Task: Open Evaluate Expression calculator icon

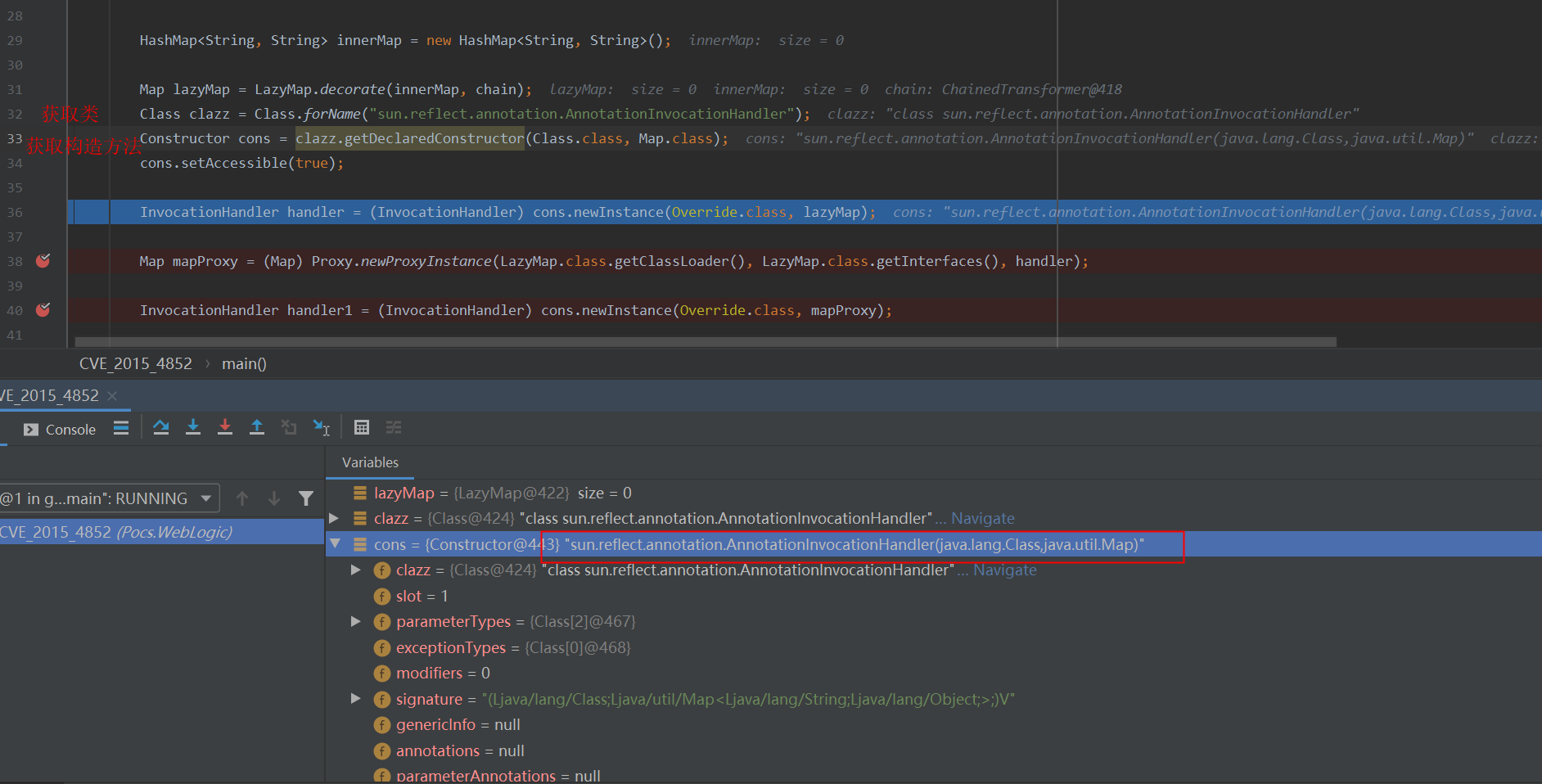Action: [362, 427]
